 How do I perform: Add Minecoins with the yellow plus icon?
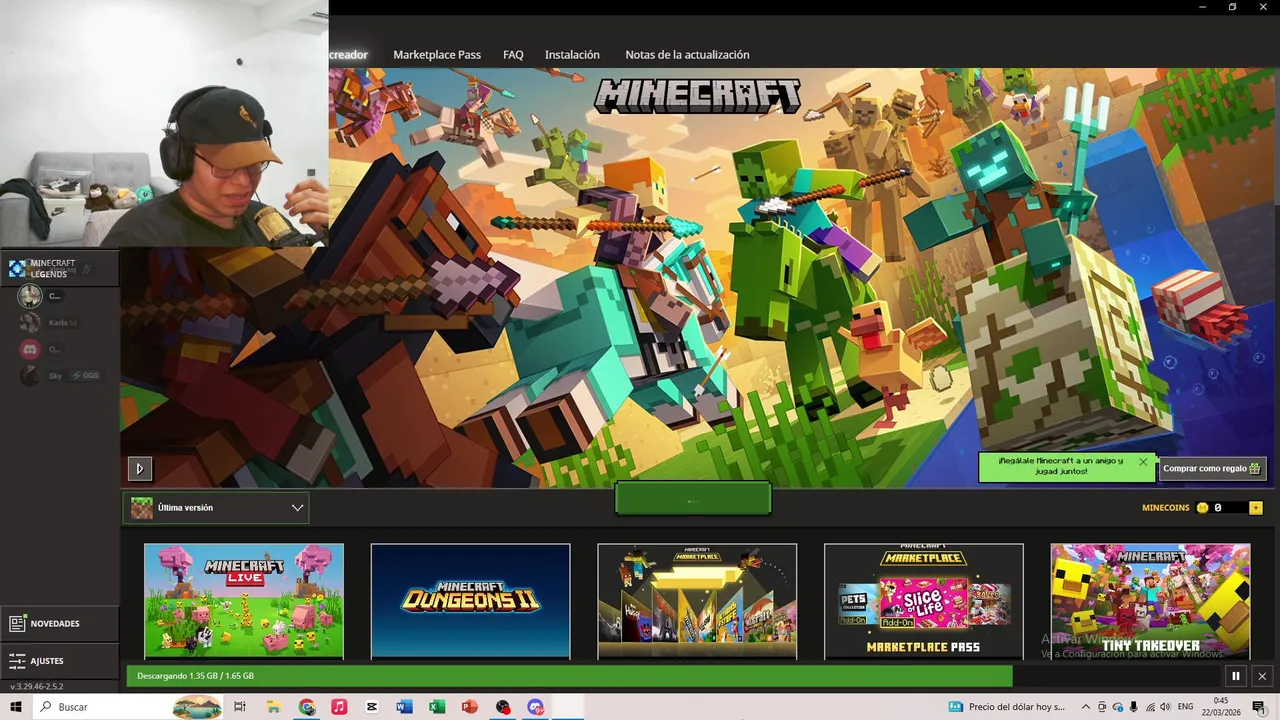(1256, 508)
